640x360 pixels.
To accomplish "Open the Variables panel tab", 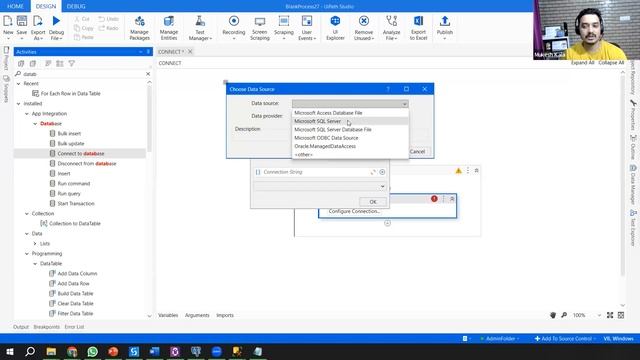I will pyautogui.click(x=168, y=315).
